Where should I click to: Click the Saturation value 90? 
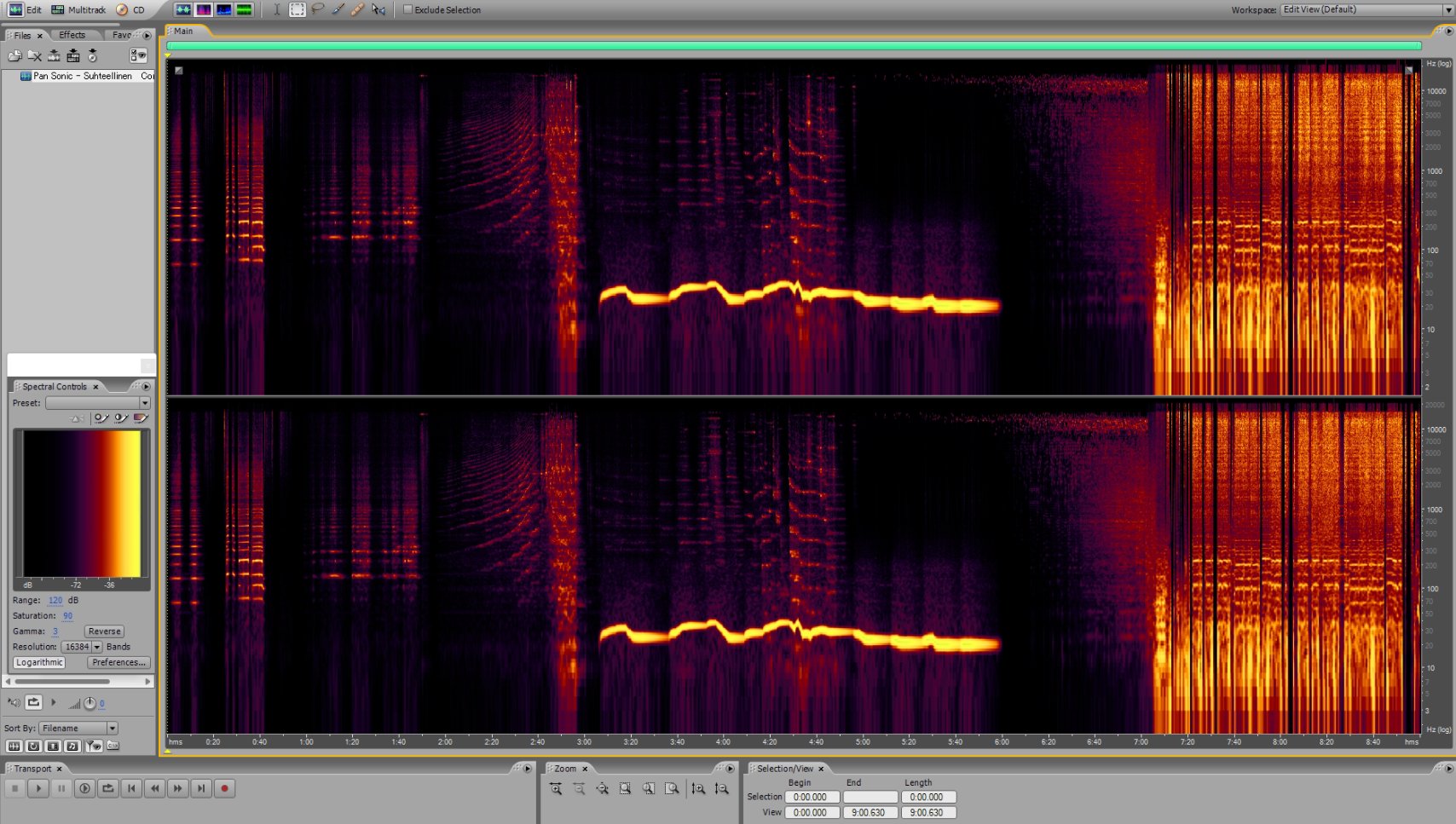(x=67, y=615)
